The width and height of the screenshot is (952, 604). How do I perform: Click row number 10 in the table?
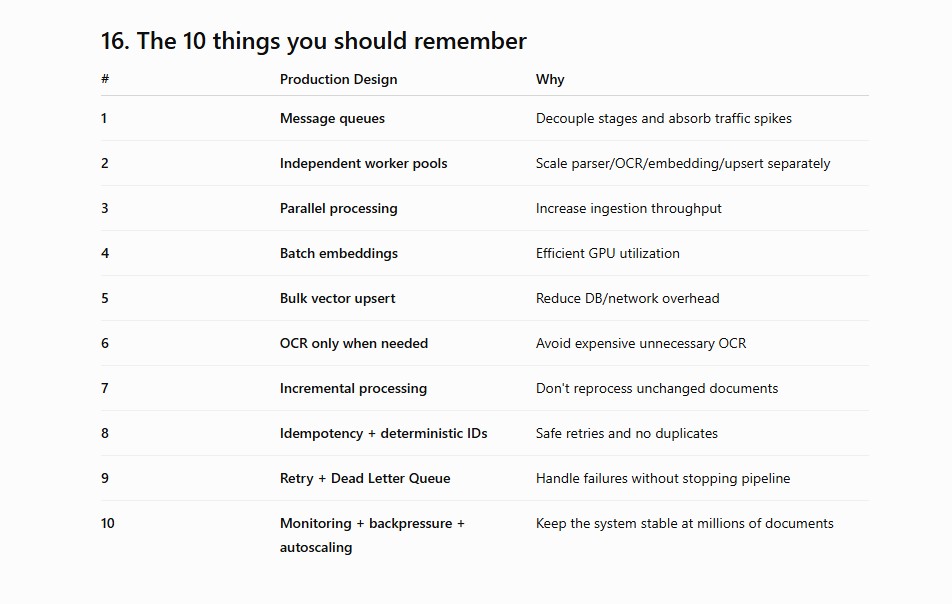coord(107,523)
